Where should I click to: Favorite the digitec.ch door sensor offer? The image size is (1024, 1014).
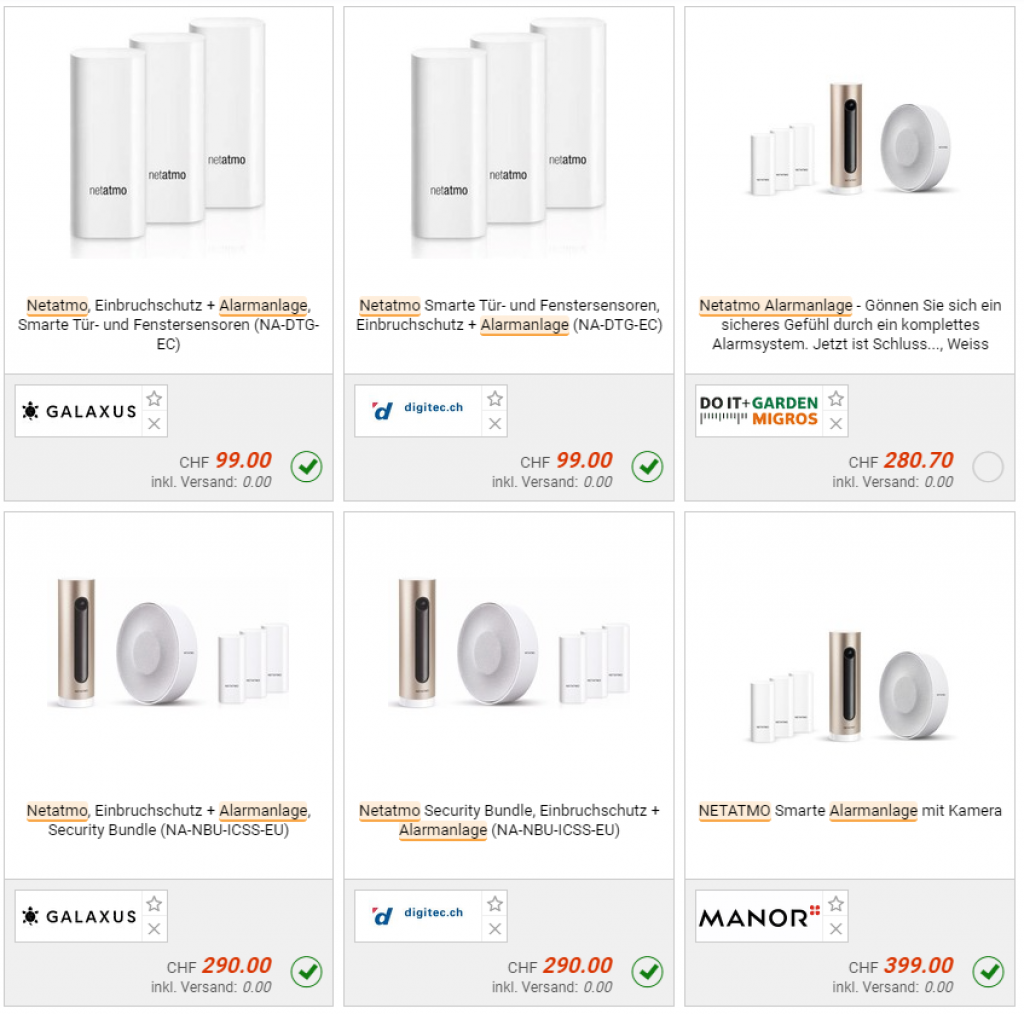[x=495, y=398]
